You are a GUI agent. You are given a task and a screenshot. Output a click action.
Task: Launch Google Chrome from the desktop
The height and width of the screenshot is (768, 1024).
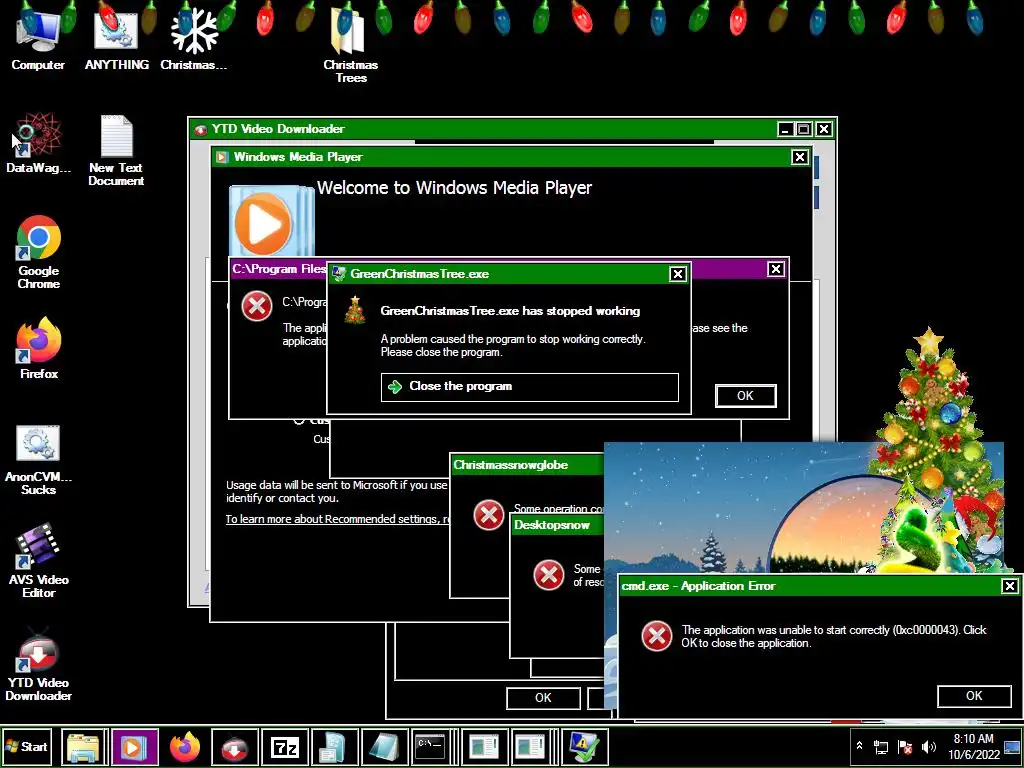click(39, 252)
